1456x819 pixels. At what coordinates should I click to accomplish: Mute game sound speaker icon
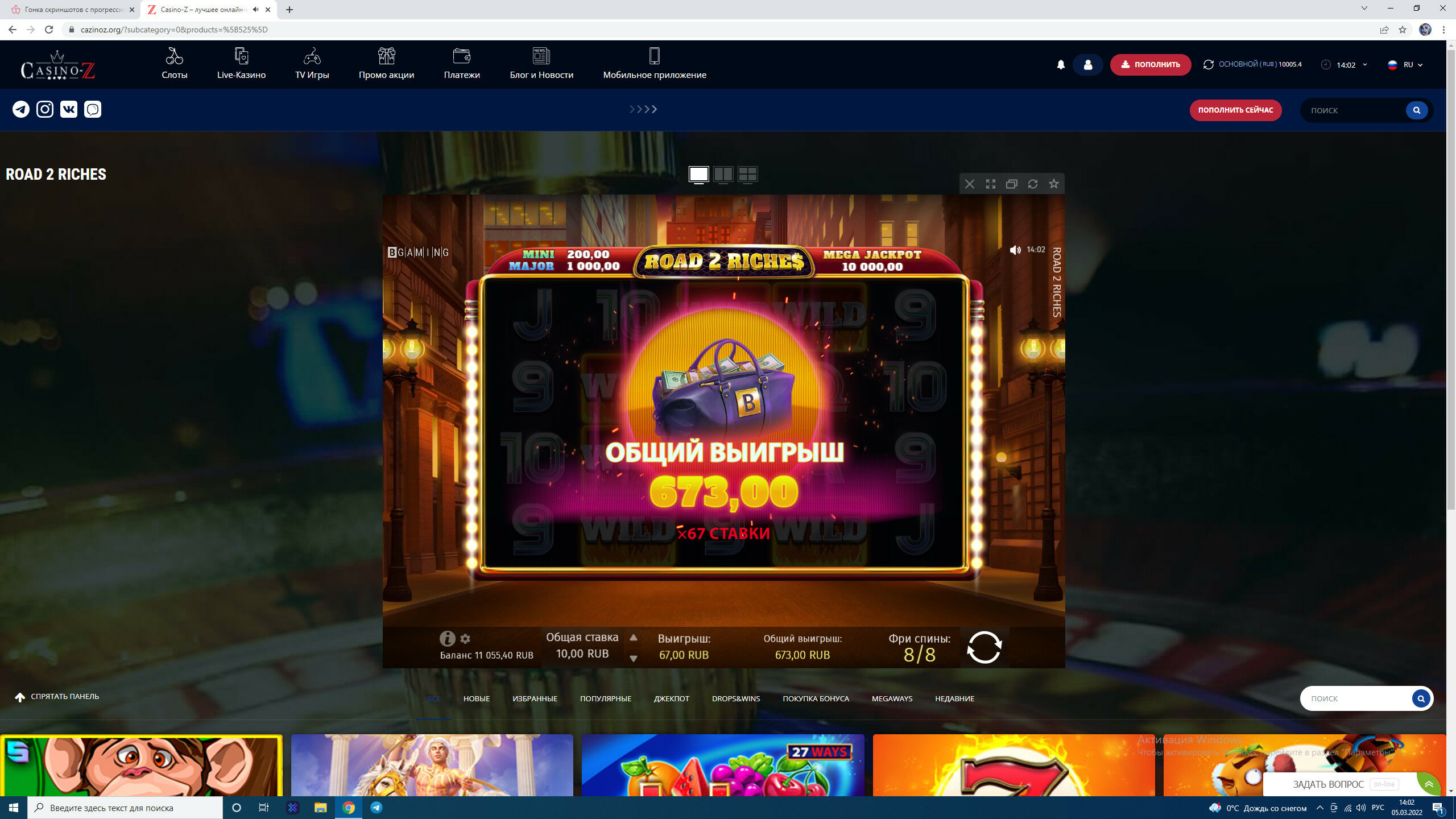tap(1015, 250)
